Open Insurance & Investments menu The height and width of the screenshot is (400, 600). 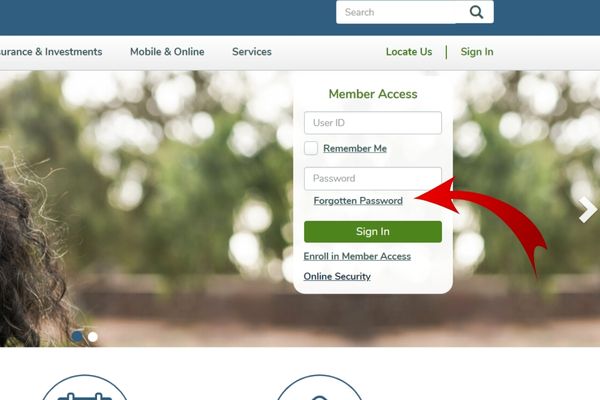[51, 52]
